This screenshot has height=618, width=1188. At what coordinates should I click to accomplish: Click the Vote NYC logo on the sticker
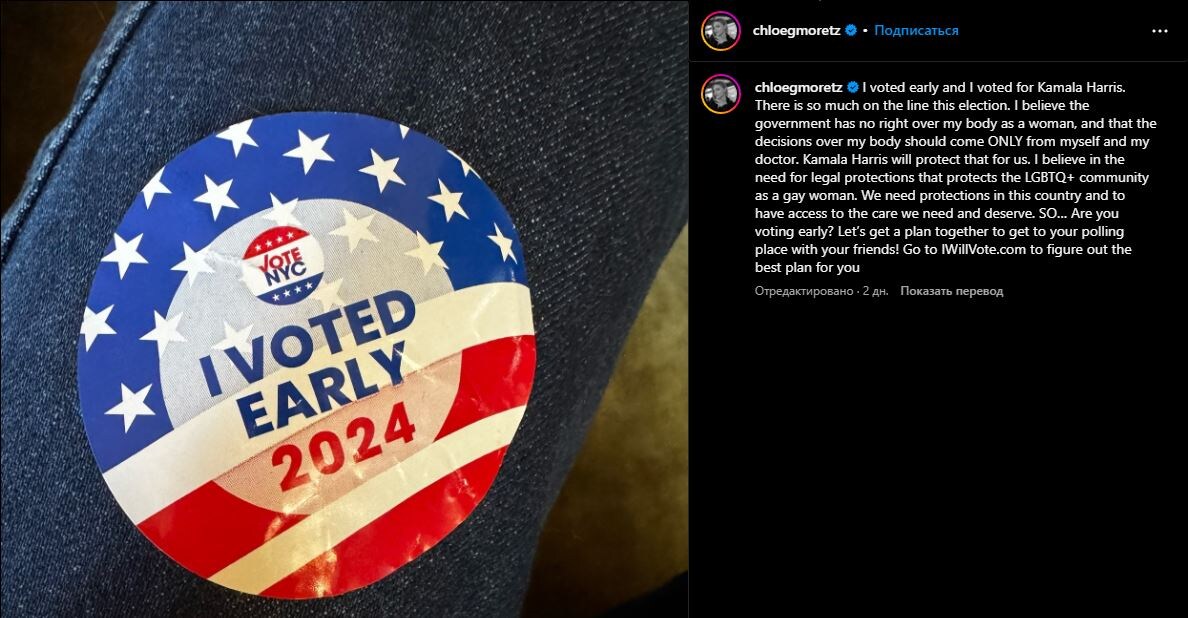tap(283, 265)
